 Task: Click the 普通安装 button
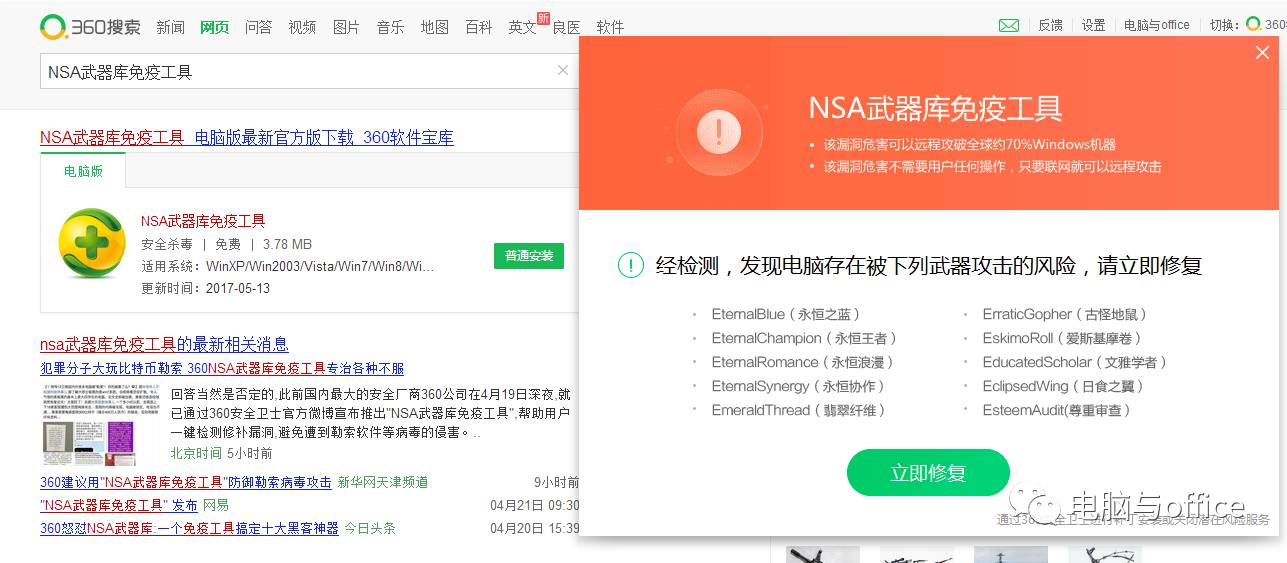(x=529, y=256)
